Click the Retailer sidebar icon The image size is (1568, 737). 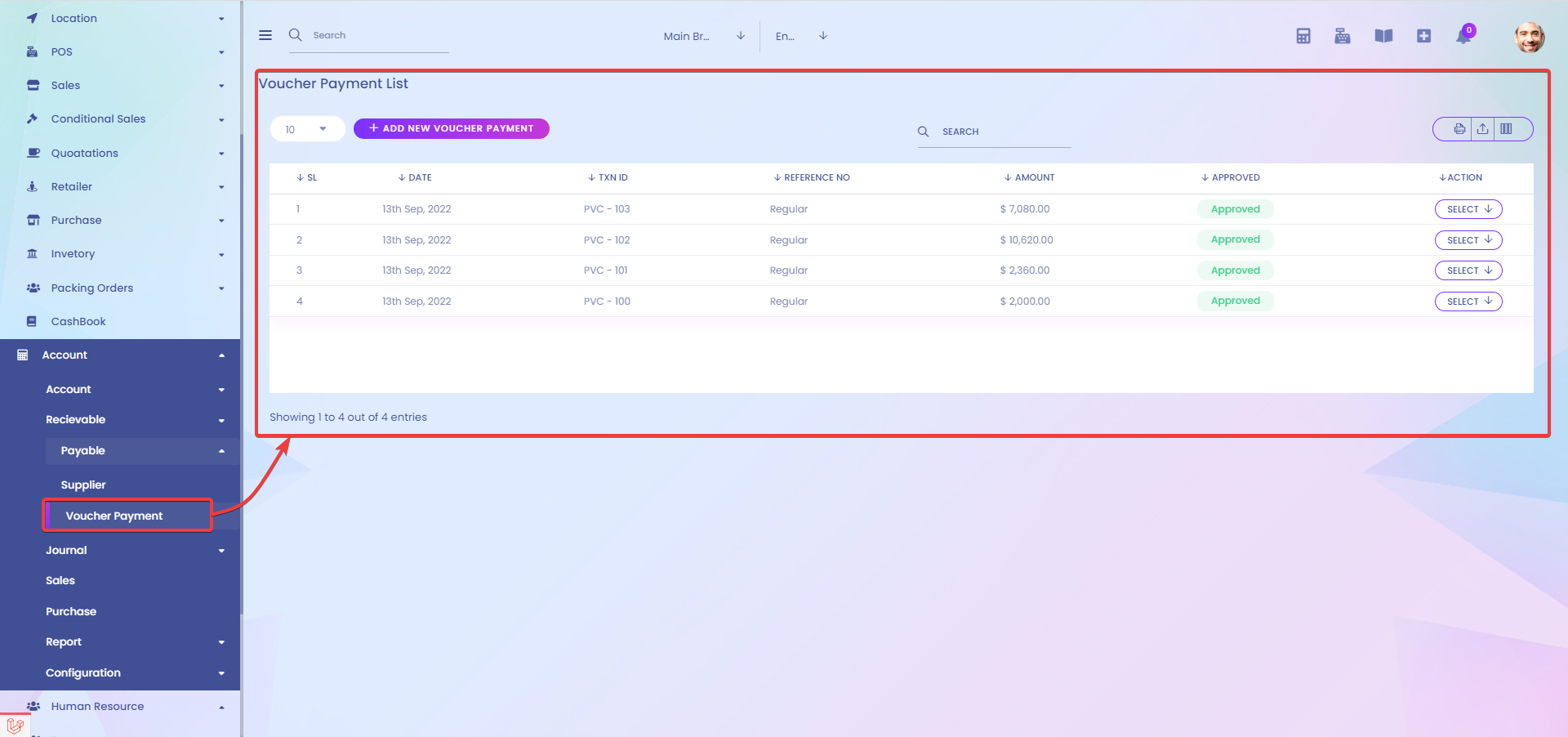pyautogui.click(x=33, y=186)
